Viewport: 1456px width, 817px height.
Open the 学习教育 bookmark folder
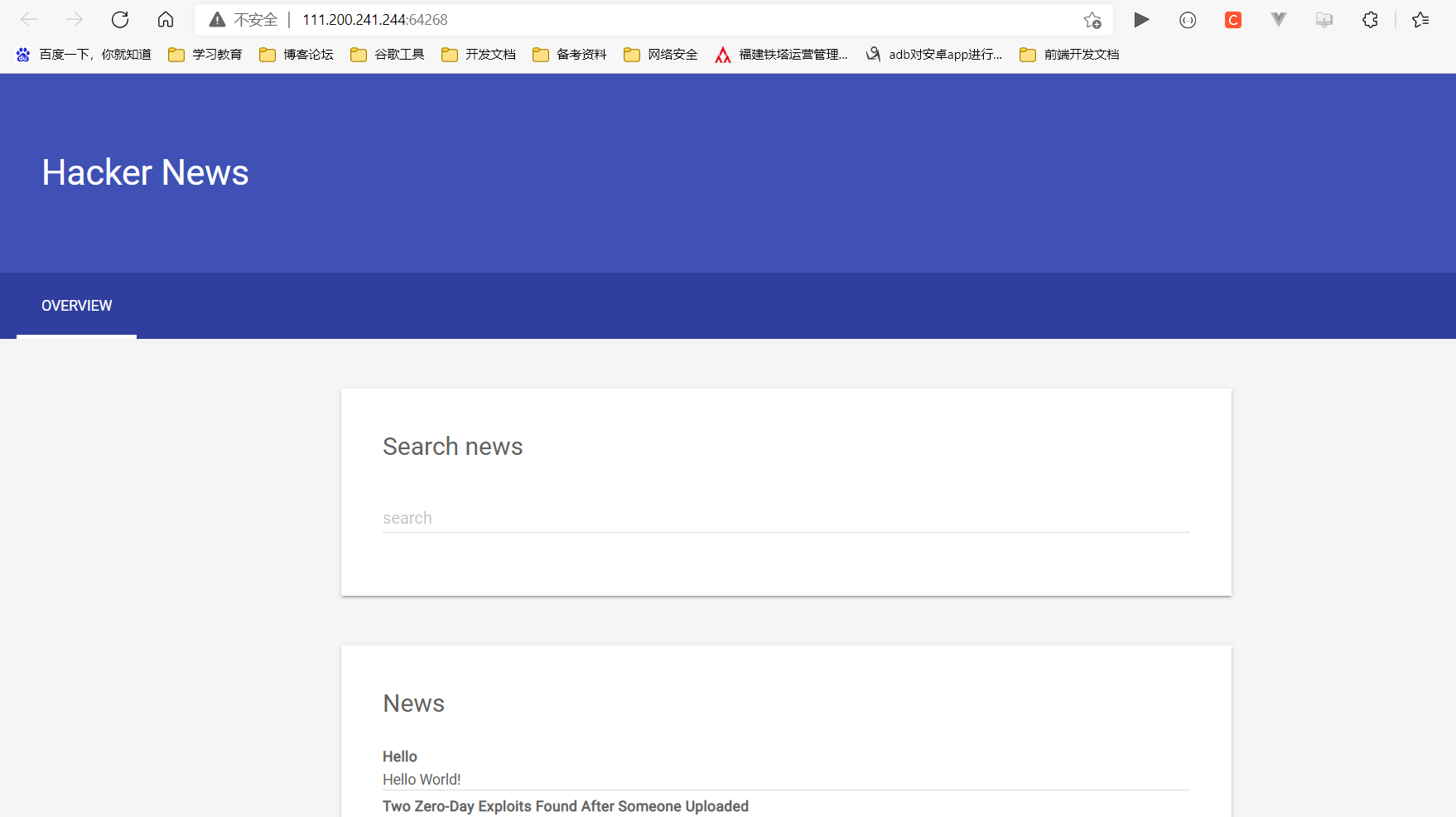205,55
